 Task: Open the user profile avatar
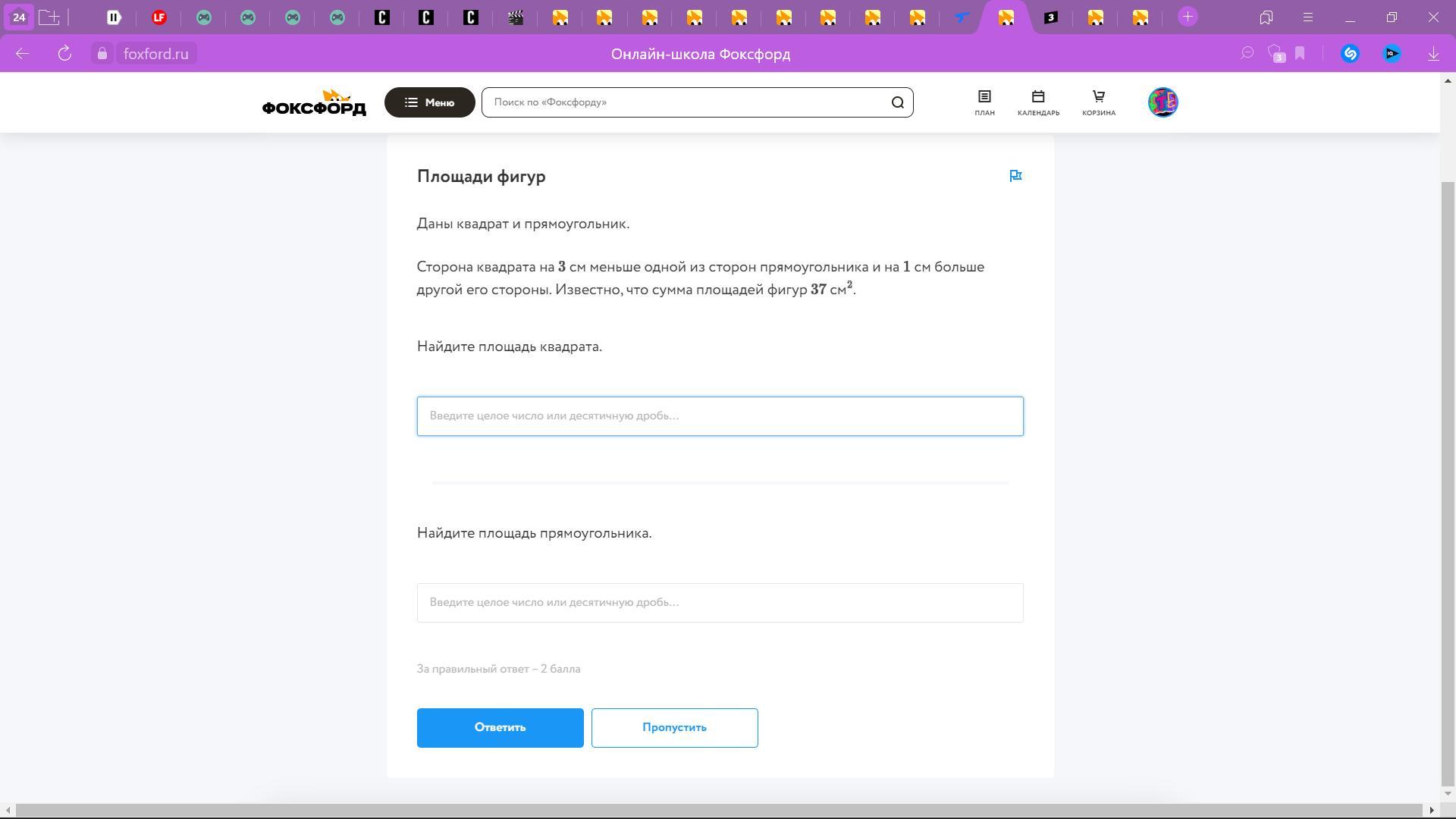click(x=1163, y=102)
